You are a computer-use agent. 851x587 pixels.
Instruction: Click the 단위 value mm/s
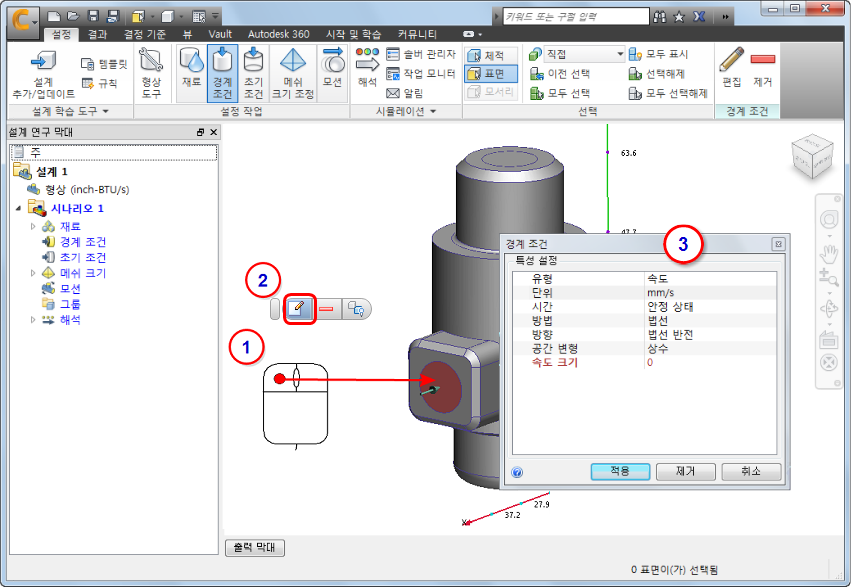click(x=661, y=293)
